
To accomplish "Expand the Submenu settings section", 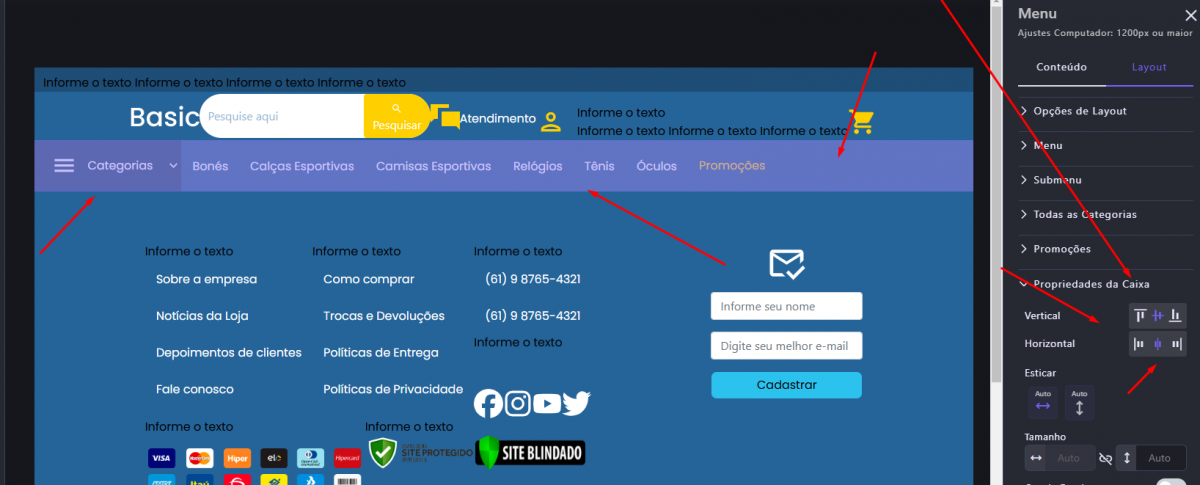I will tap(1057, 180).
